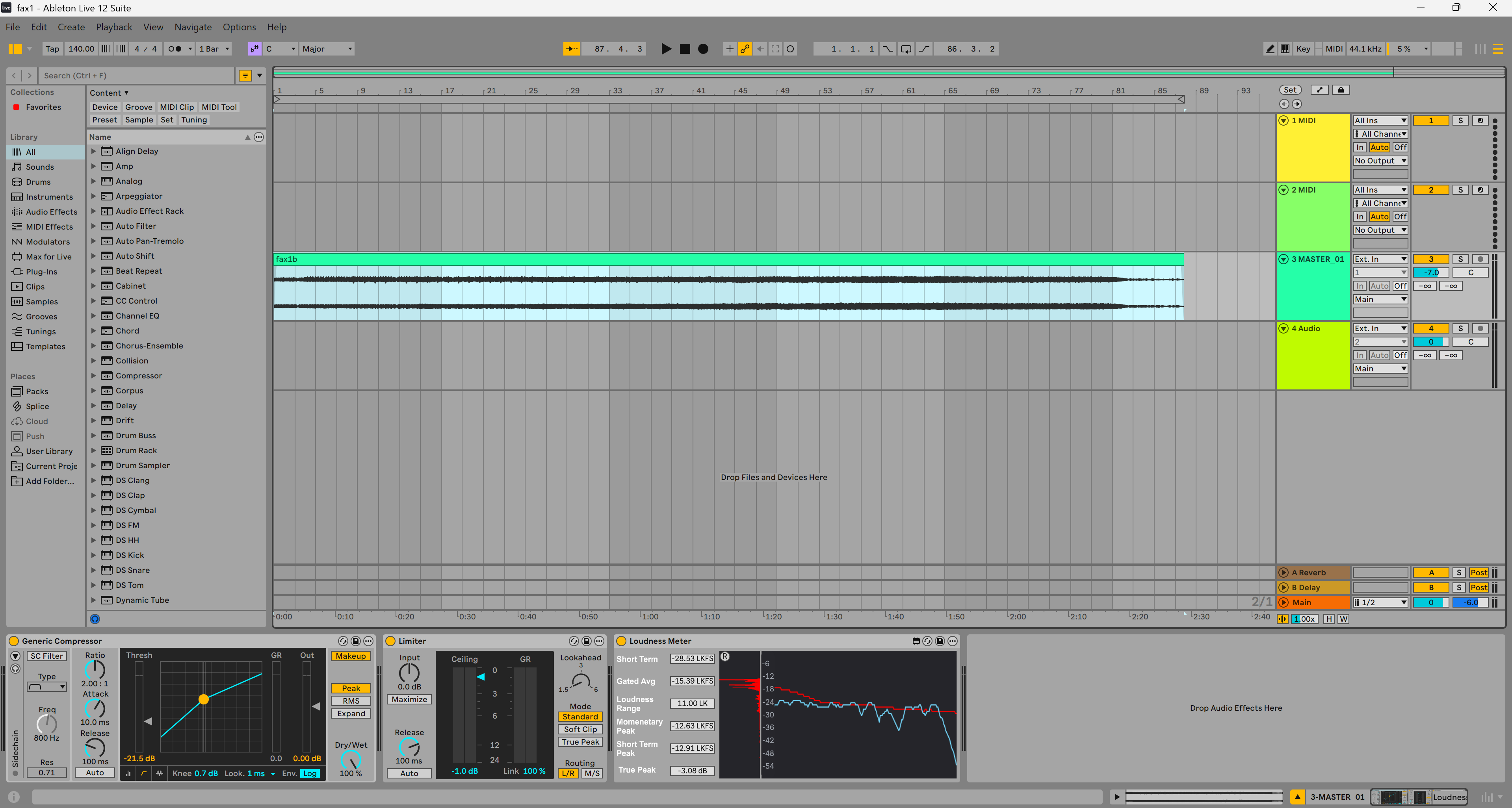Screen dimensions: 1512x808
Task: Click the Stop button in transport
Action: click(x=684, y=49)
